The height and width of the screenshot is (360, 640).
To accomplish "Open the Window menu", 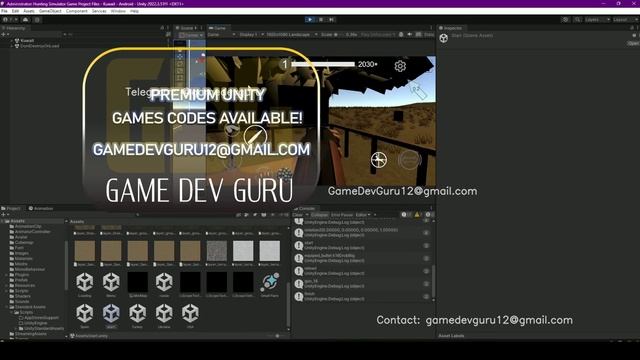I will click(x=118, y=11).
